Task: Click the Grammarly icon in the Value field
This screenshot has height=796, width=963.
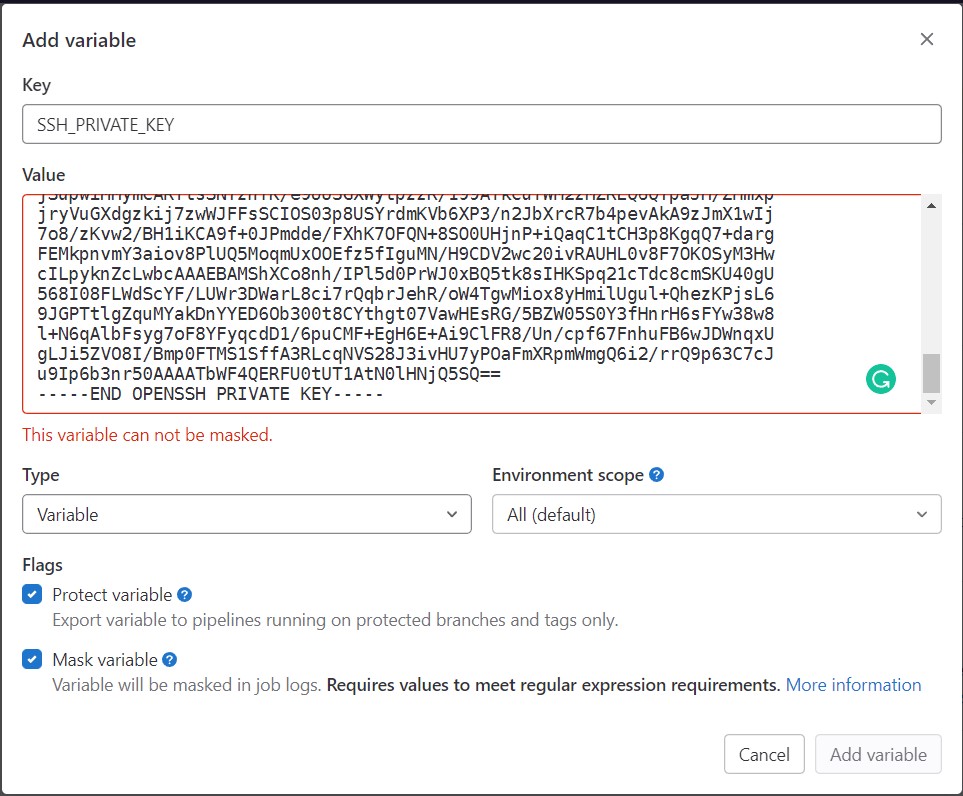Action: [880, 380]
